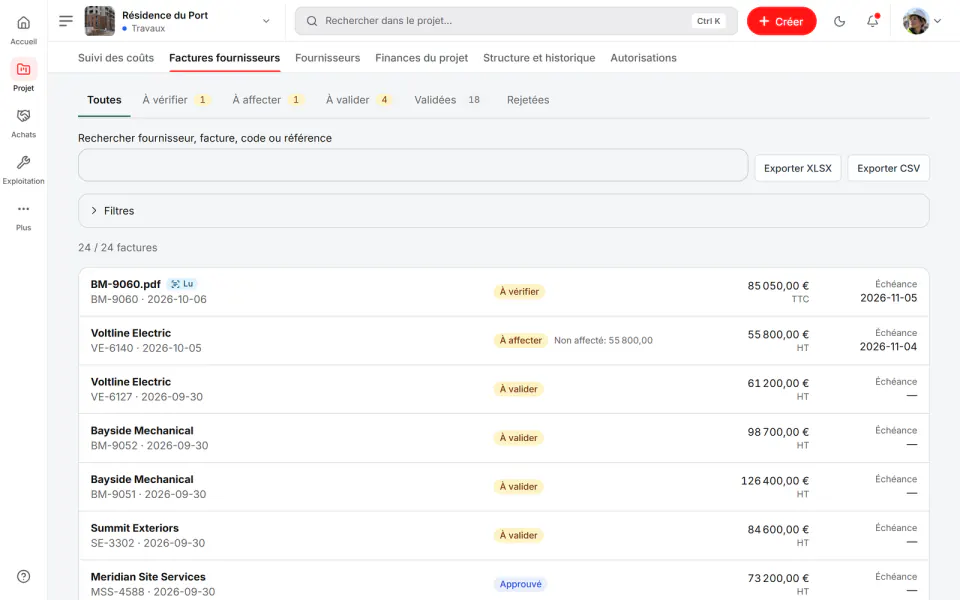
Task: Show the Rejetées invoices
Action: pyautogui.click(x=528, y=100)
